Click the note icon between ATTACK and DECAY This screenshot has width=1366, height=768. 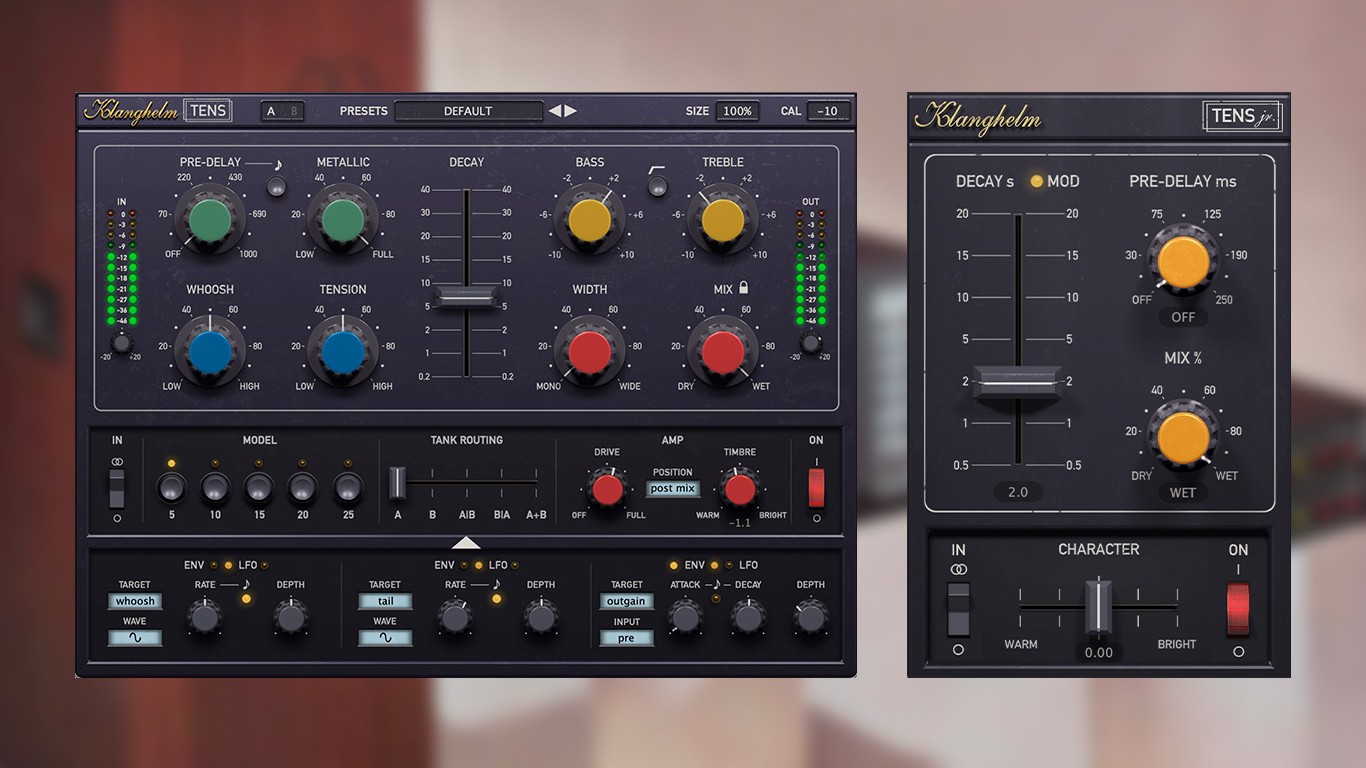point(717,584)
